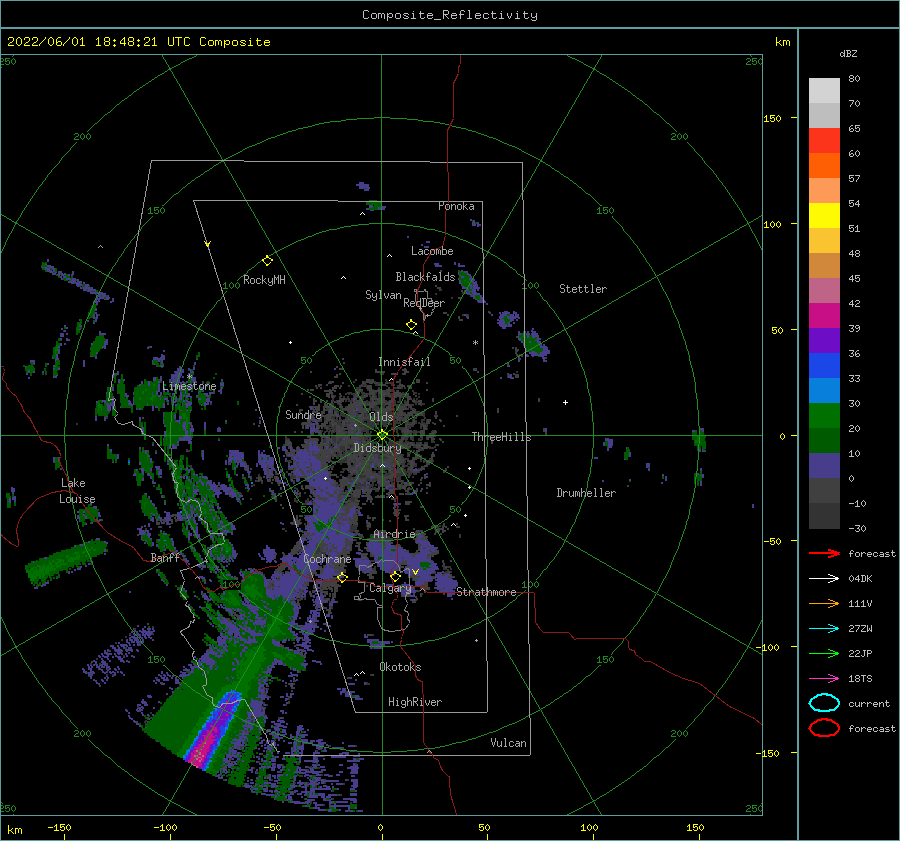Screen dimensions: 900x841
Task: Click the orange 111V arrow icon
Action: click(824, 603)
